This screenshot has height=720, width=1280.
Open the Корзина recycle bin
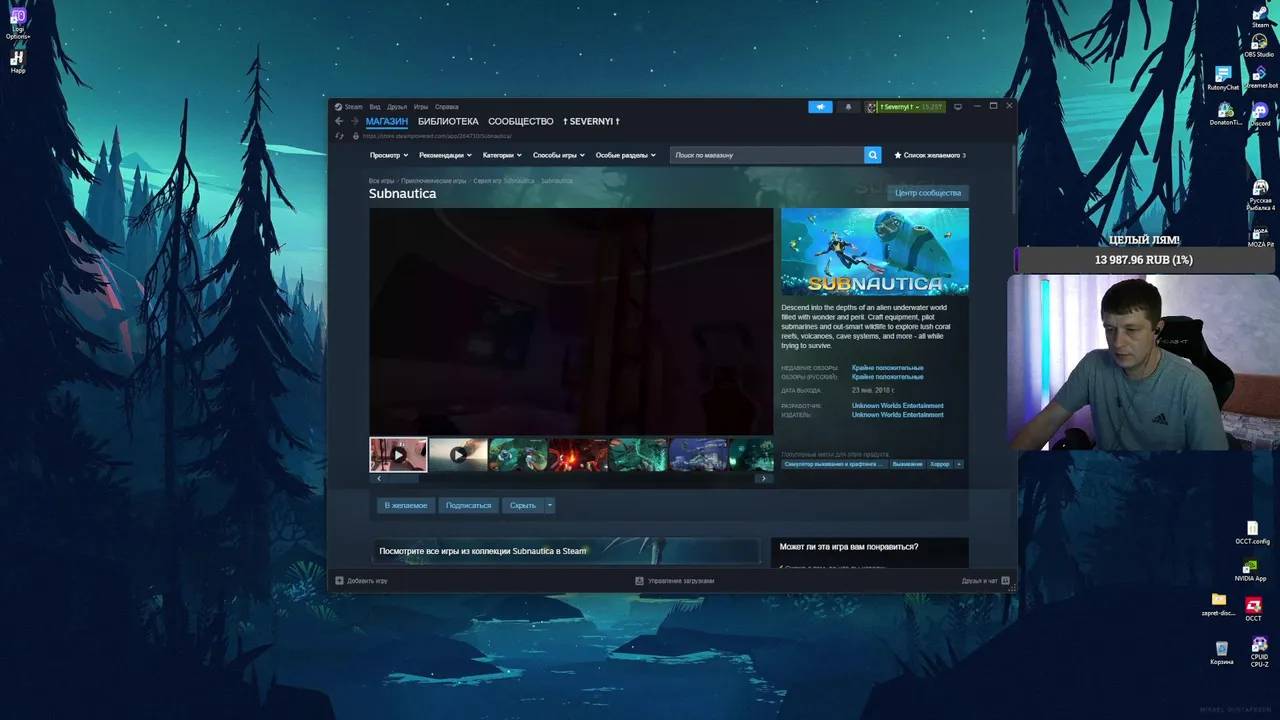click(x=1221, y=653)
